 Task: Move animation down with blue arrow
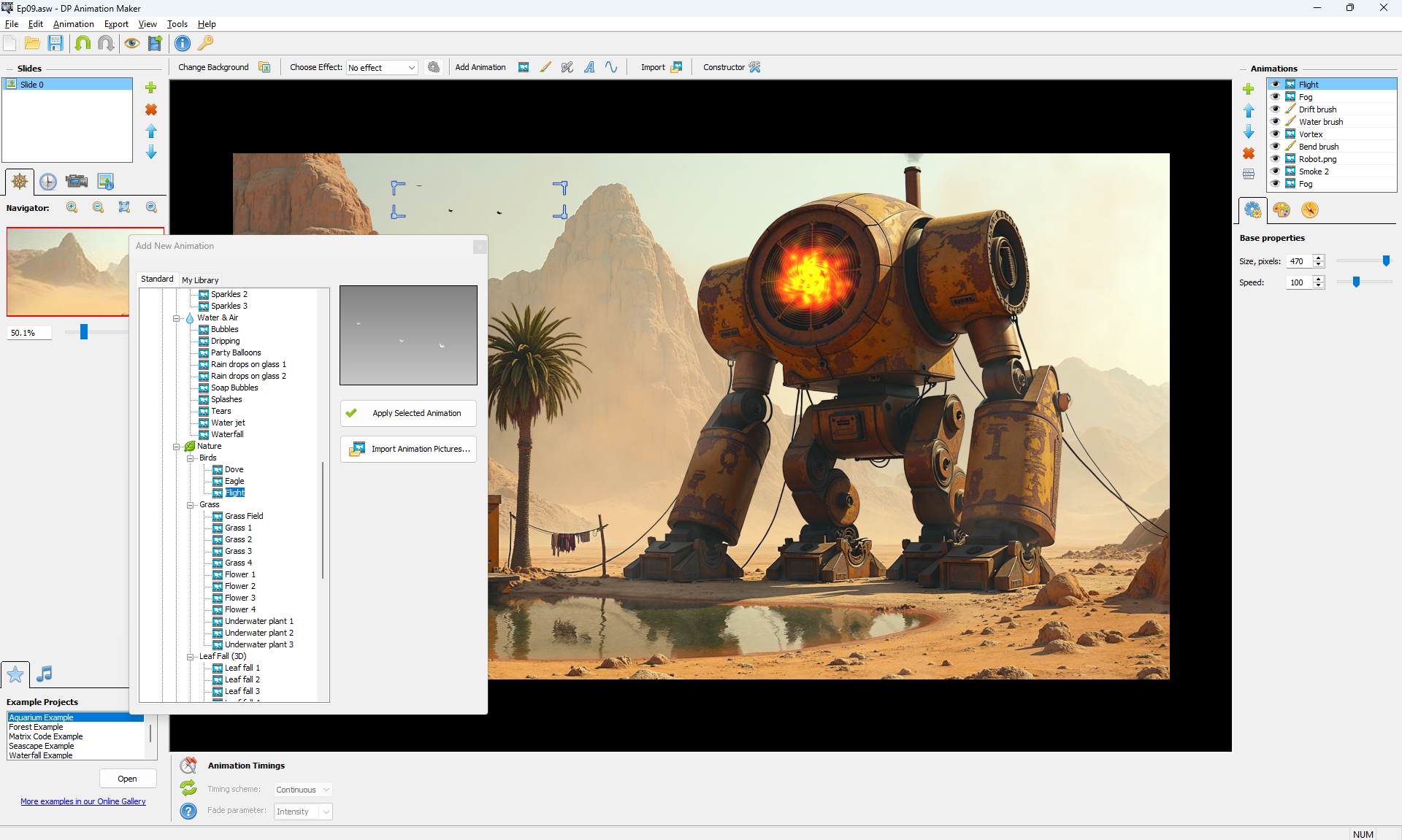(x=1249, y=132)
